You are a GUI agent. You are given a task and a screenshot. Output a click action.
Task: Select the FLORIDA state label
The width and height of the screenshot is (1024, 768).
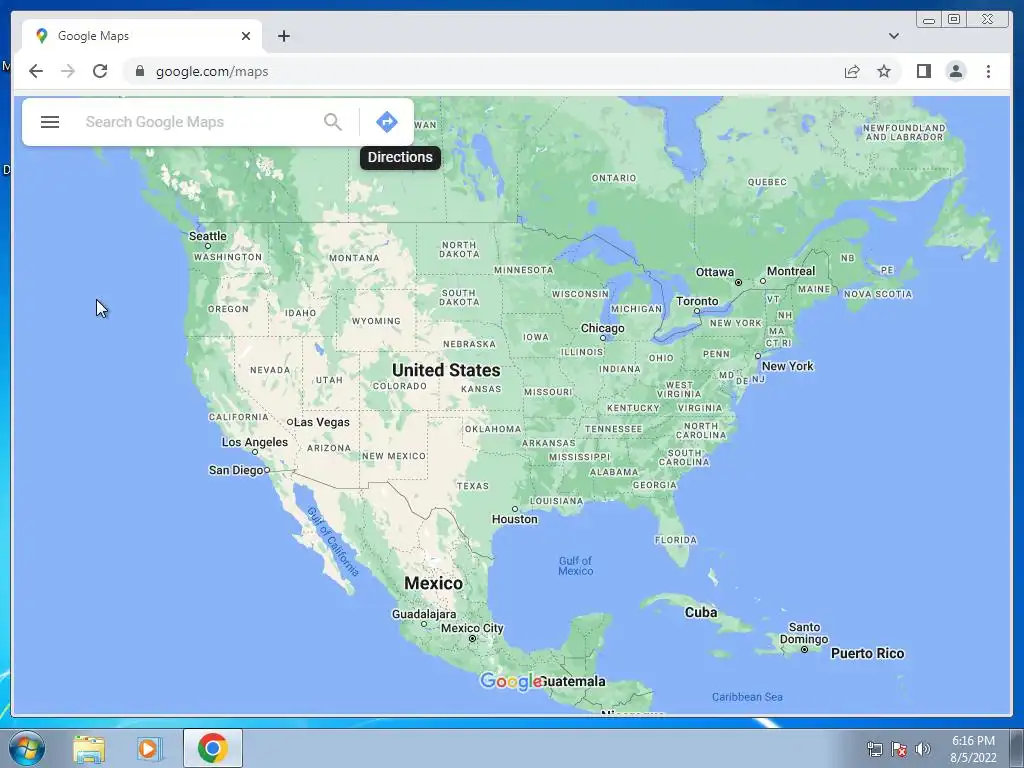[676, 540]
